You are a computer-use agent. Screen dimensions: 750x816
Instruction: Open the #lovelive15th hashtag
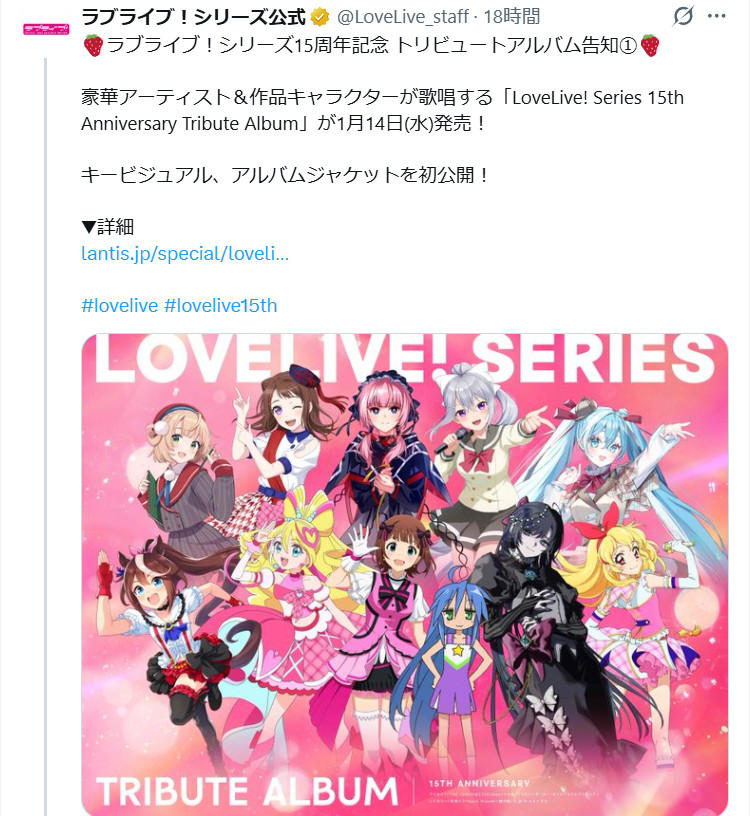221,305
